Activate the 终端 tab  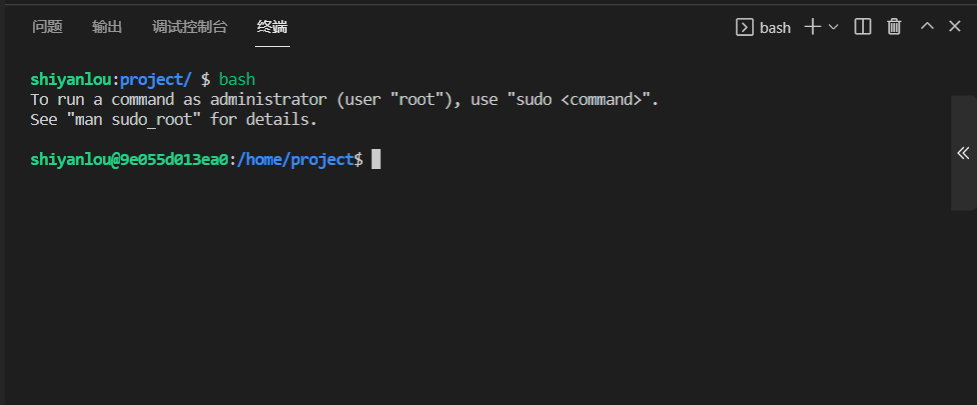pos(272,27)
